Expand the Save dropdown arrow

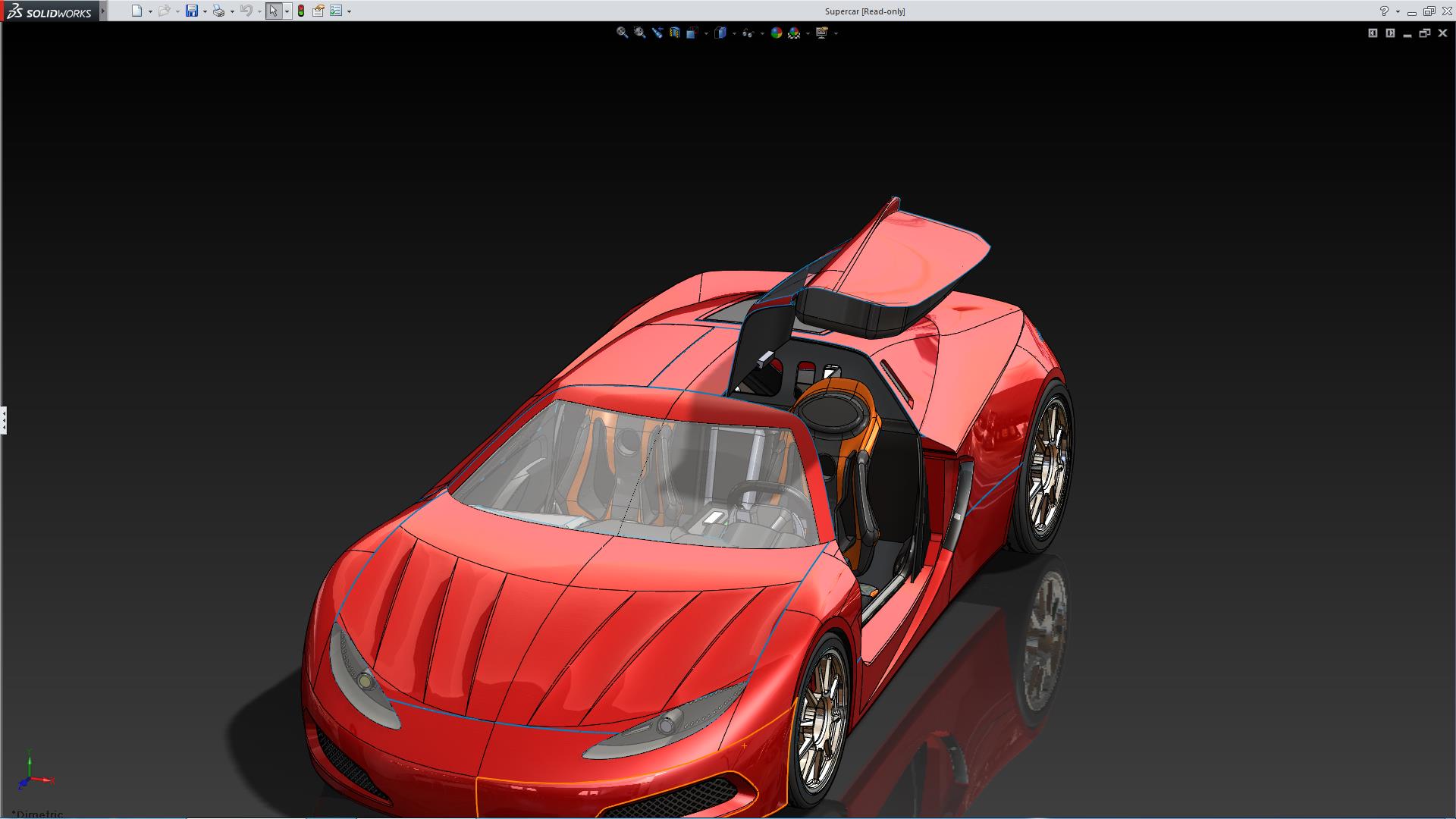(x=205, y=11)
